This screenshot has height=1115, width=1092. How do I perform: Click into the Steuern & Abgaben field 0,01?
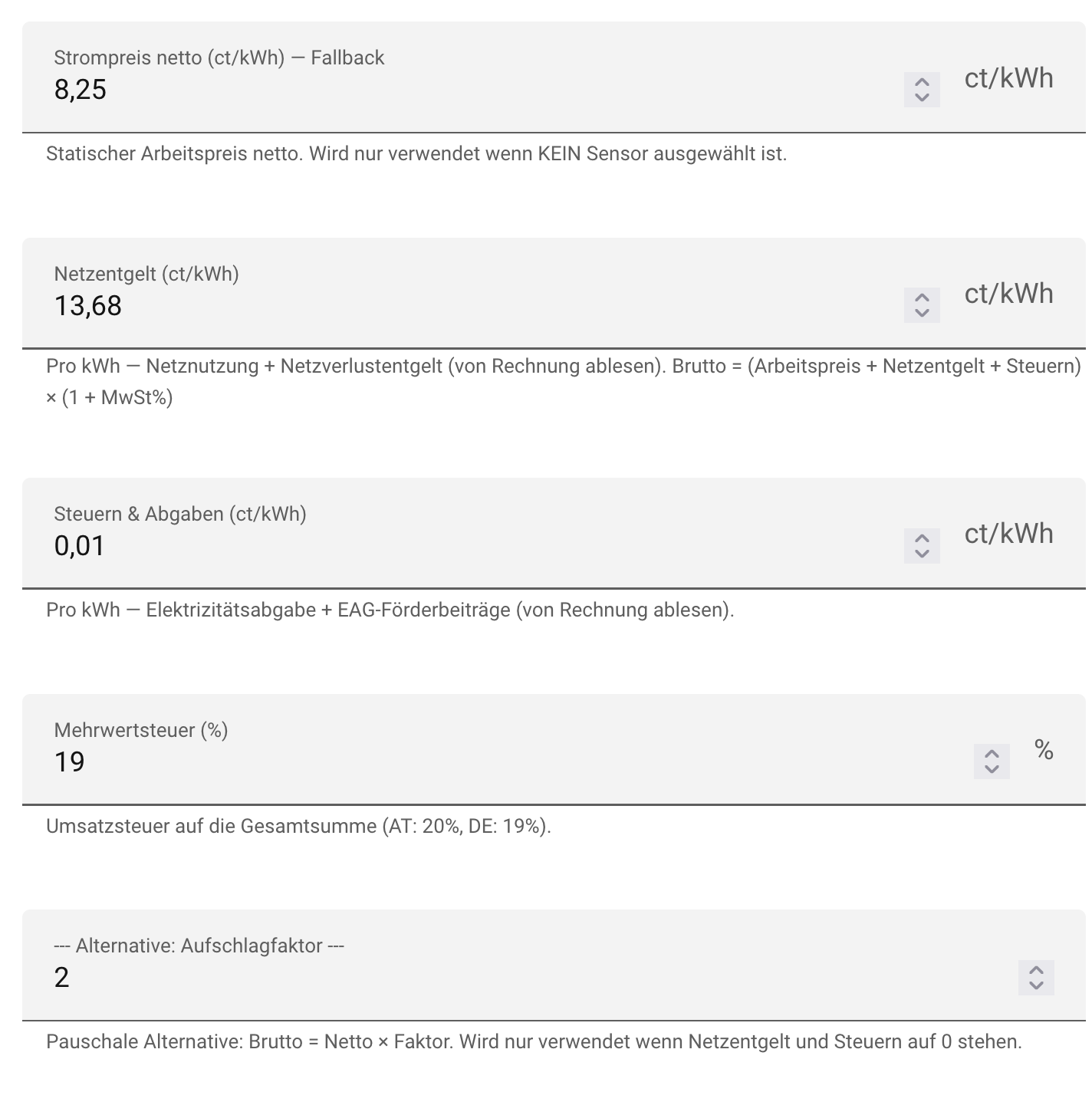(475, 546)
